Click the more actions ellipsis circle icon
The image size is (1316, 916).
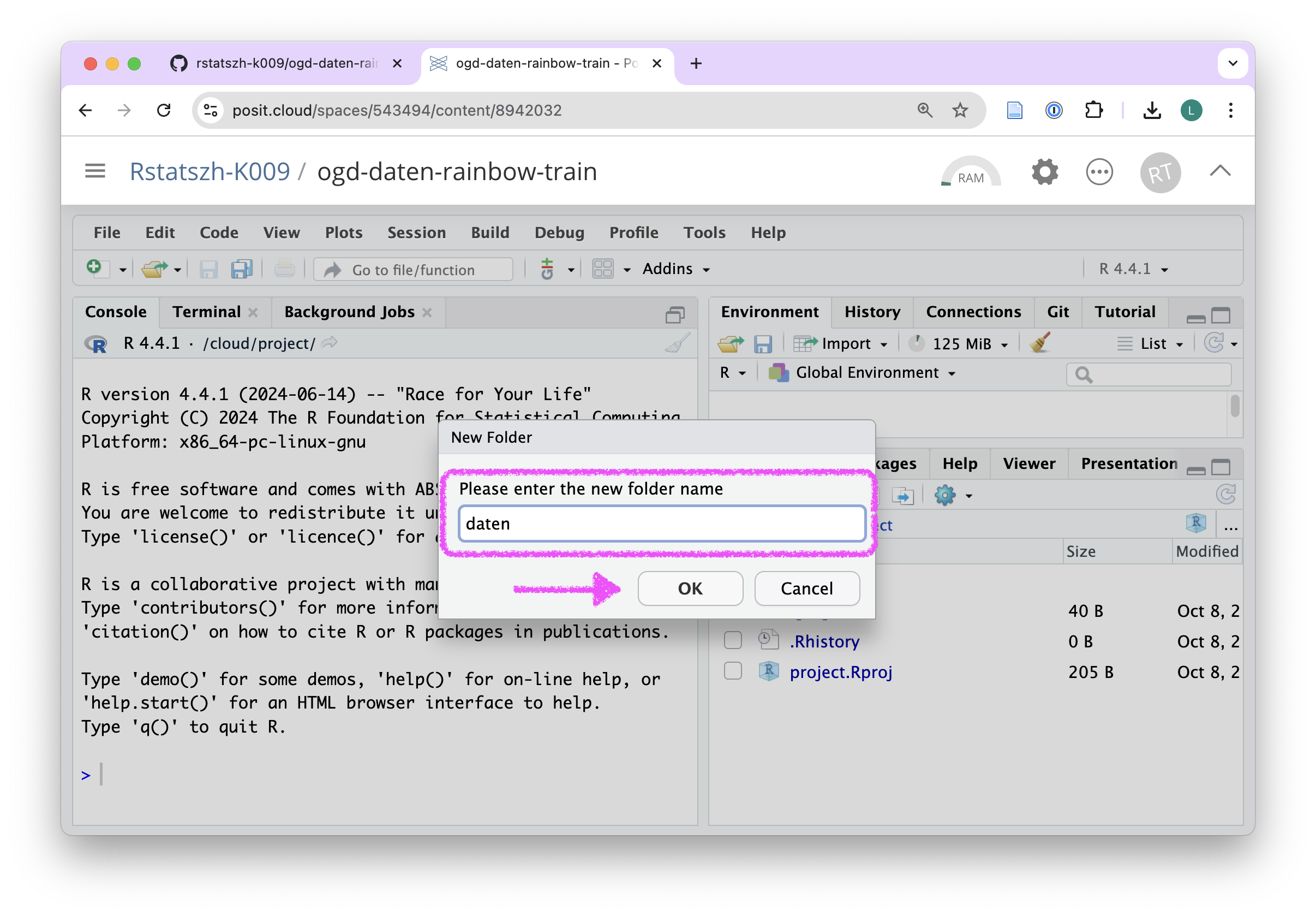[x=1099, y=171]
